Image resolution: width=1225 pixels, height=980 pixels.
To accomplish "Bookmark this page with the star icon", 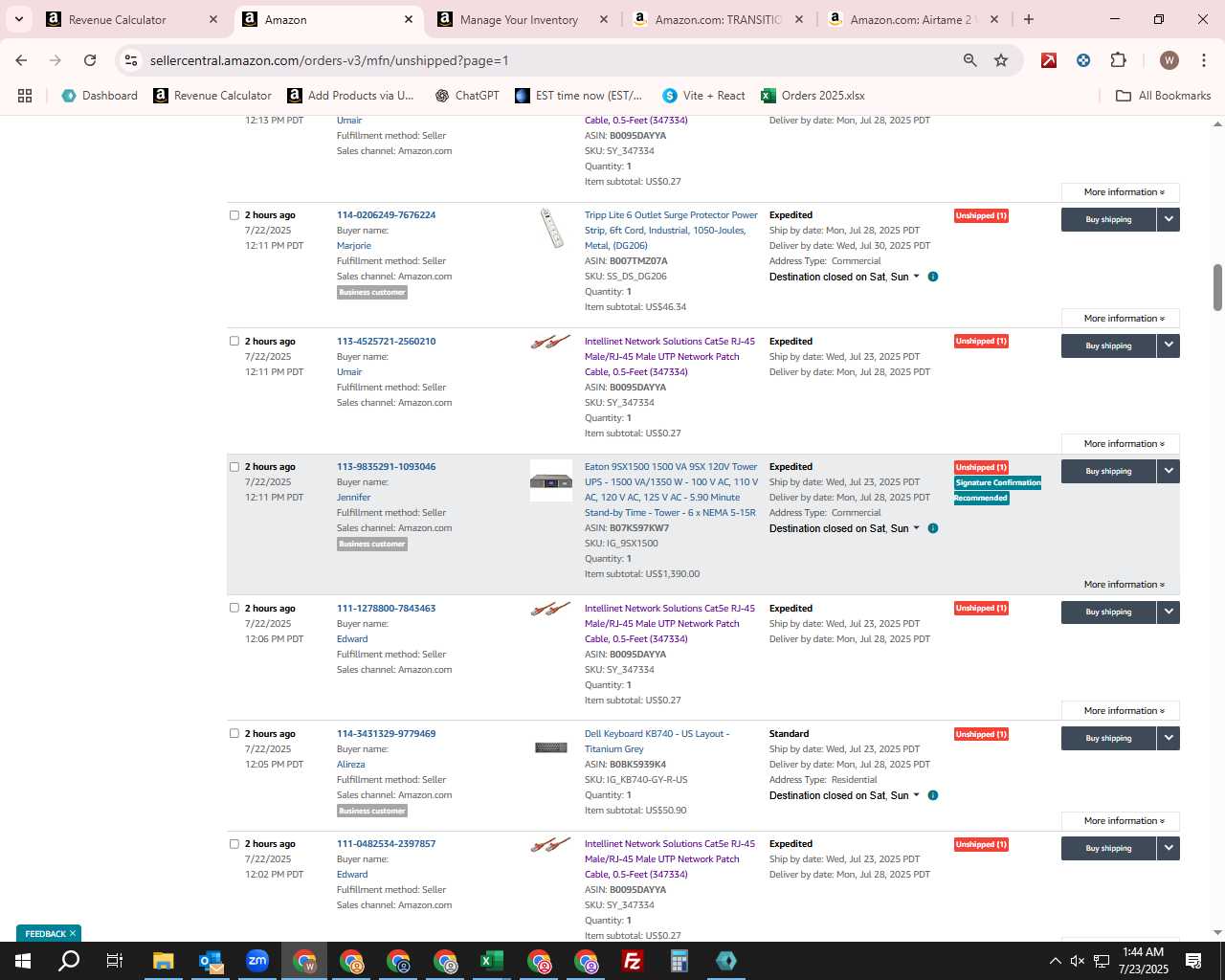I will coord(1001,60).
